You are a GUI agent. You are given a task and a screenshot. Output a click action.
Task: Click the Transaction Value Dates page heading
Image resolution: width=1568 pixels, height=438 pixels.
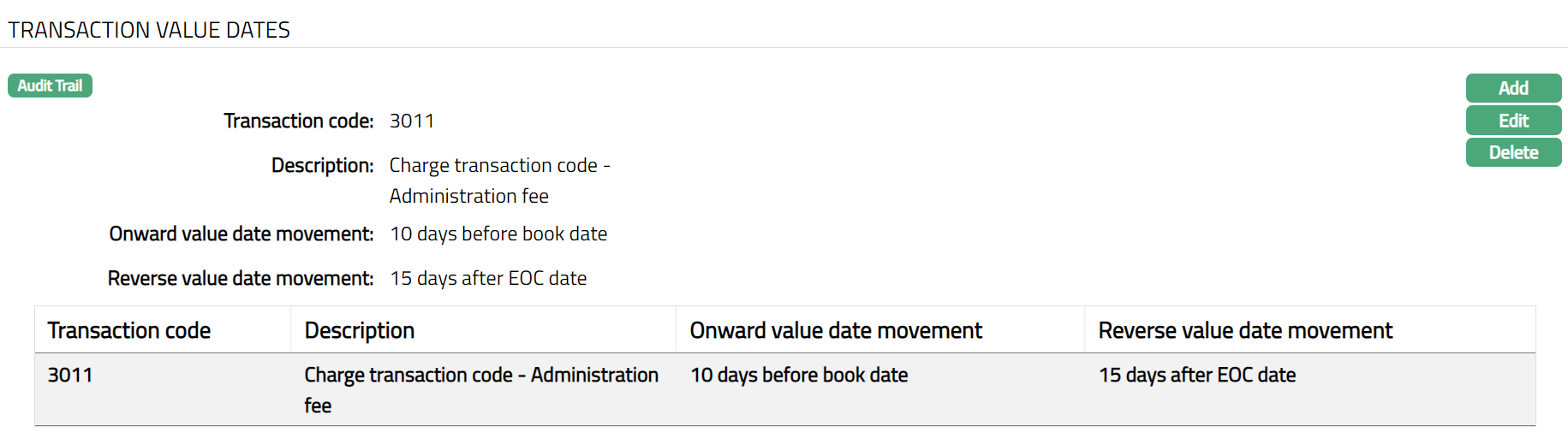[149, 30]
